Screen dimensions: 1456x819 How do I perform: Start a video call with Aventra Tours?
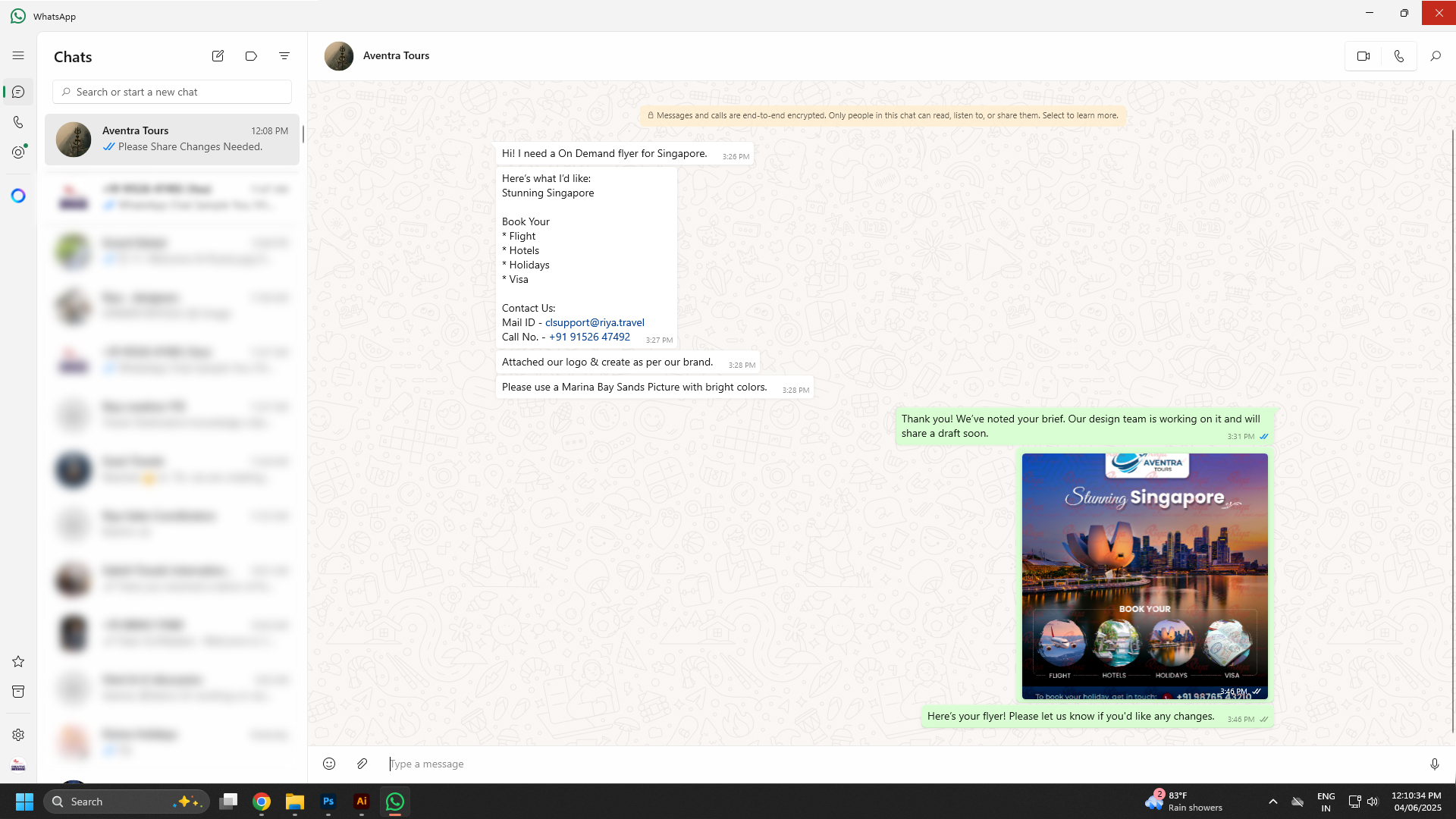point(1363,55)
